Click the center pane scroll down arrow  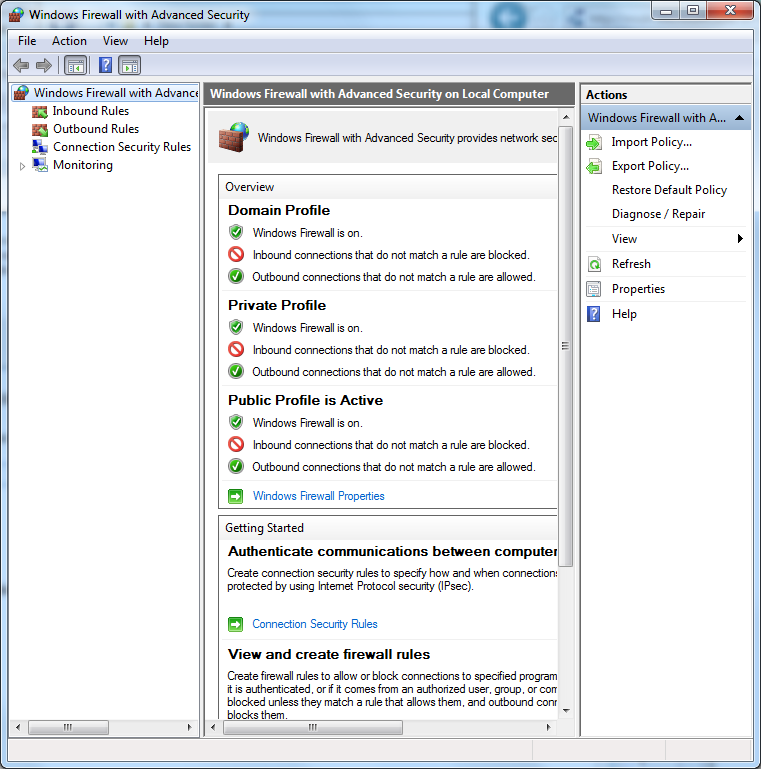(566, 711)
